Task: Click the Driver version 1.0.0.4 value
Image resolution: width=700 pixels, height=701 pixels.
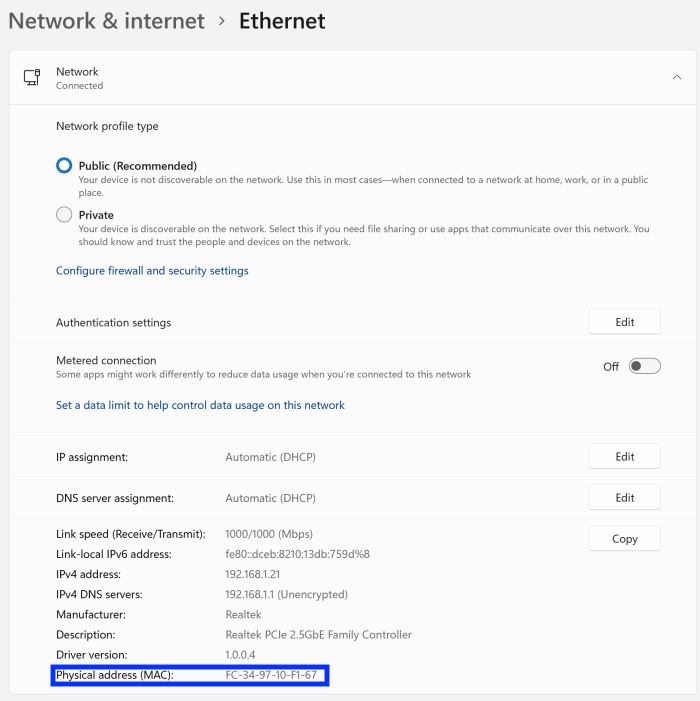Action: click(245, 654)
